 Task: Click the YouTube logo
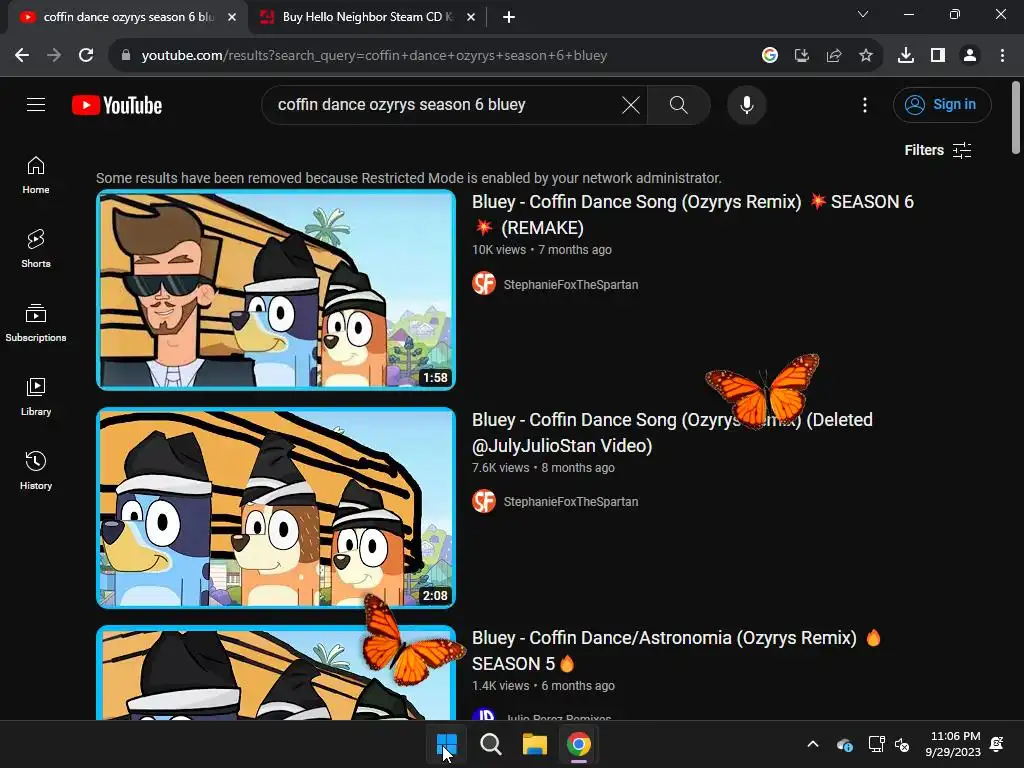(117, 105)
